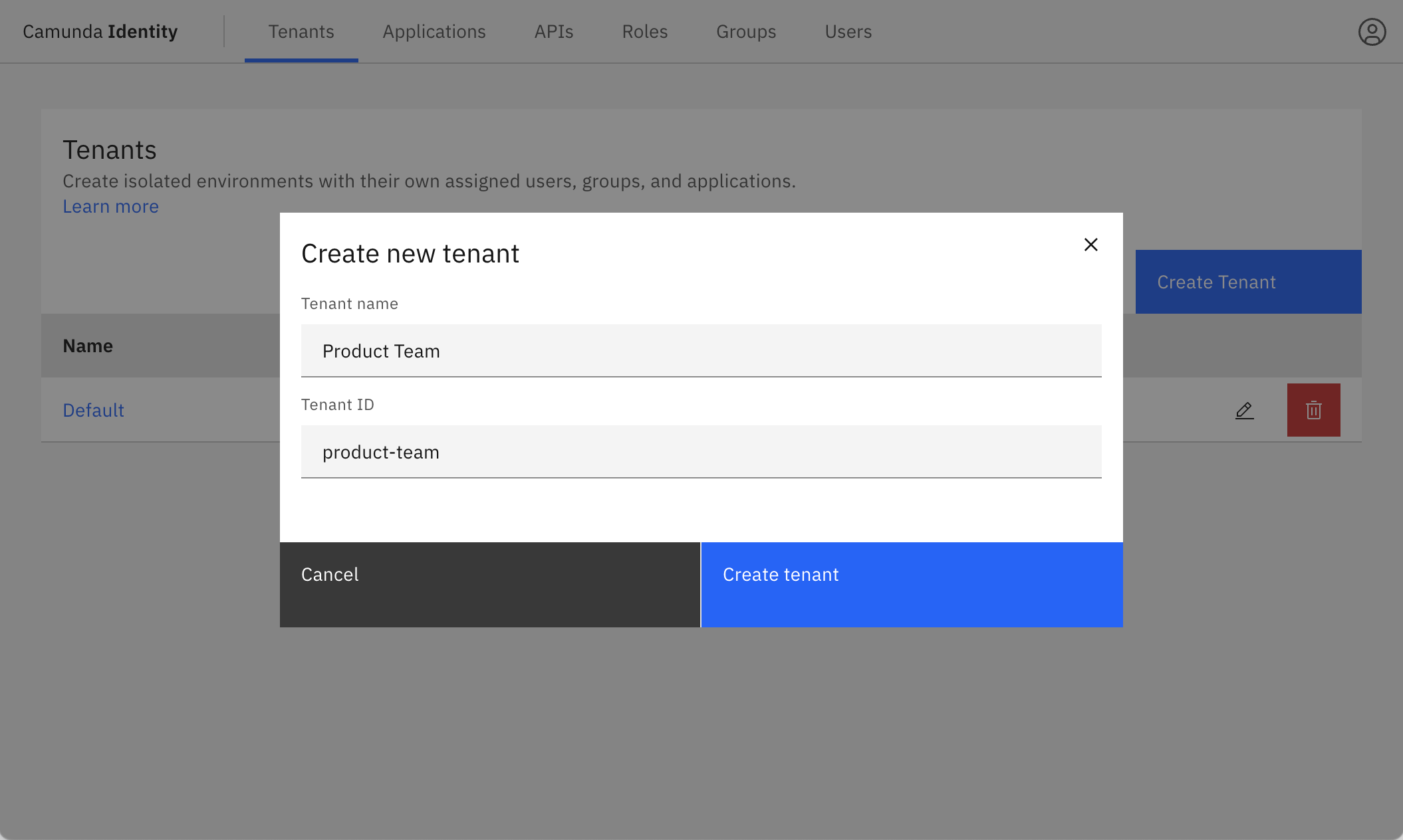1403x840 pixels.
Task: Select the Tenants tab
Action: pos(301,31)
